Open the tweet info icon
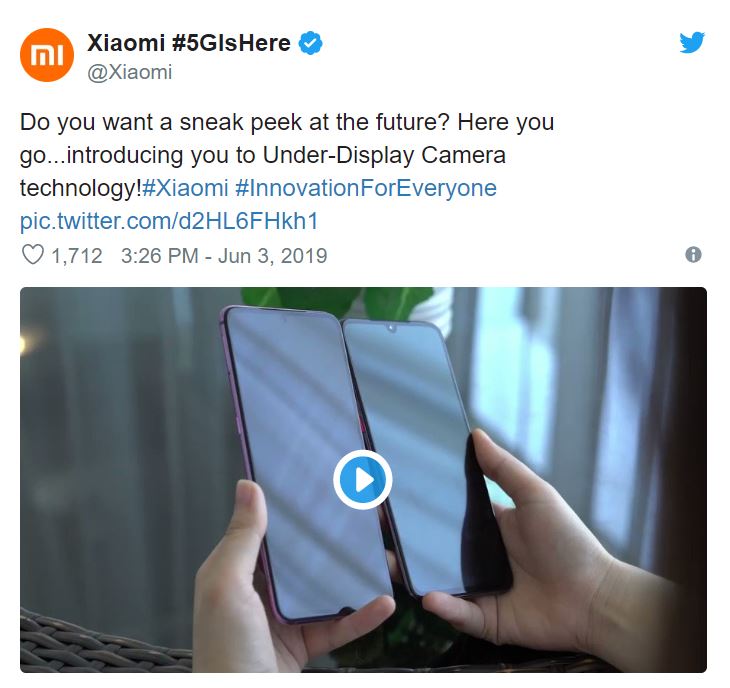 693,255
